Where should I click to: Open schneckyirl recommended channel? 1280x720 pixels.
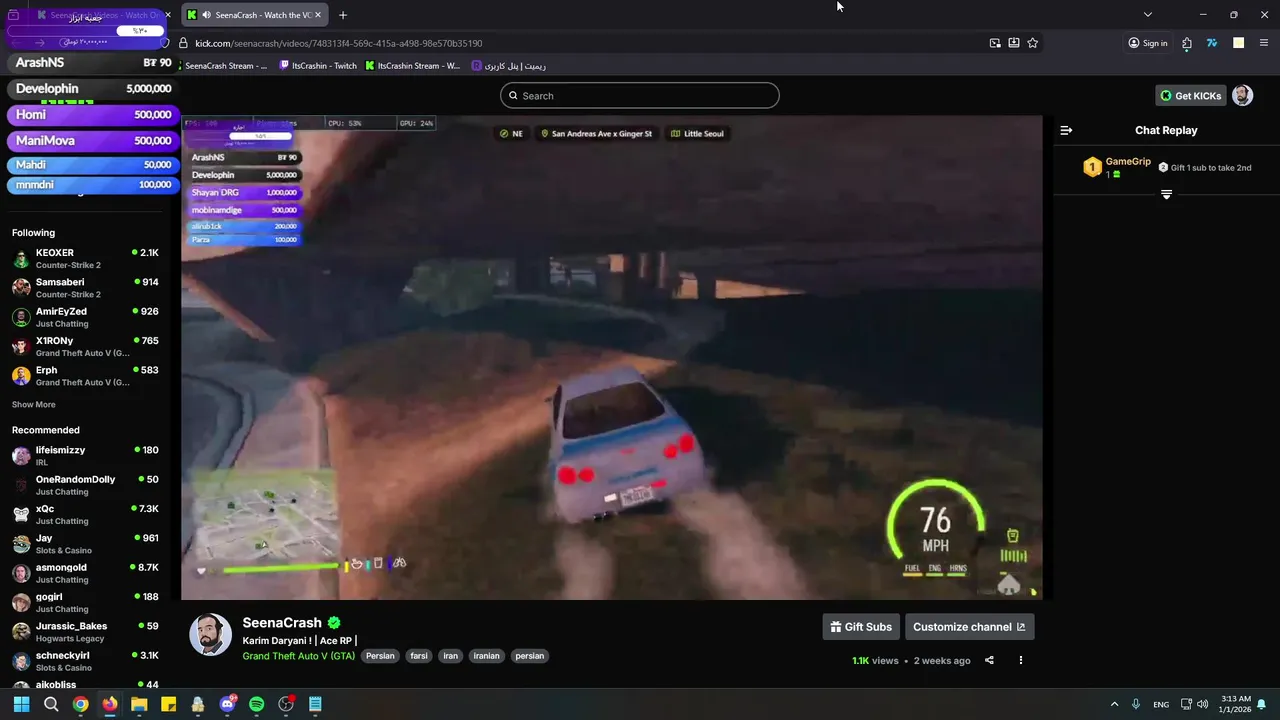(x=85, y=661)
